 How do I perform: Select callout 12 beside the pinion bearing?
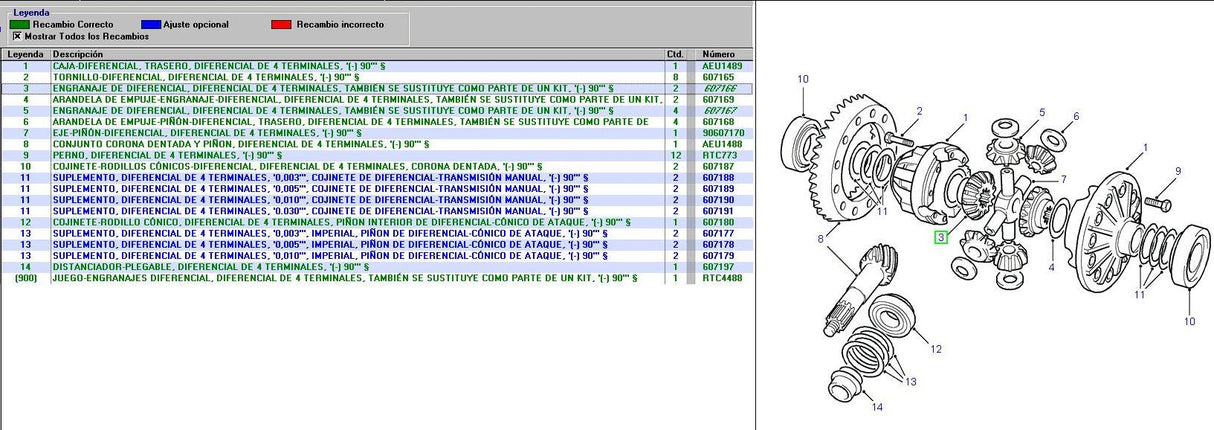tap(935, 349)
